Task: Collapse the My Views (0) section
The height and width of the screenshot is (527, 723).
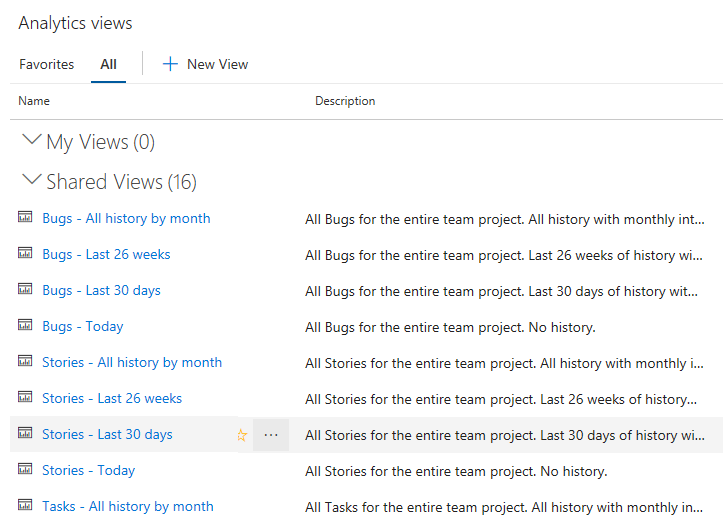Action: pyautogui.click(x=32, y=140)
